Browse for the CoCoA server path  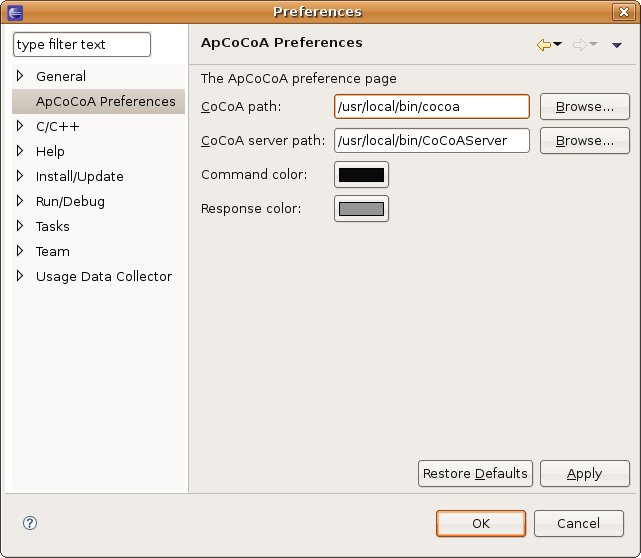pyautogui.click(x=585, y=141)
